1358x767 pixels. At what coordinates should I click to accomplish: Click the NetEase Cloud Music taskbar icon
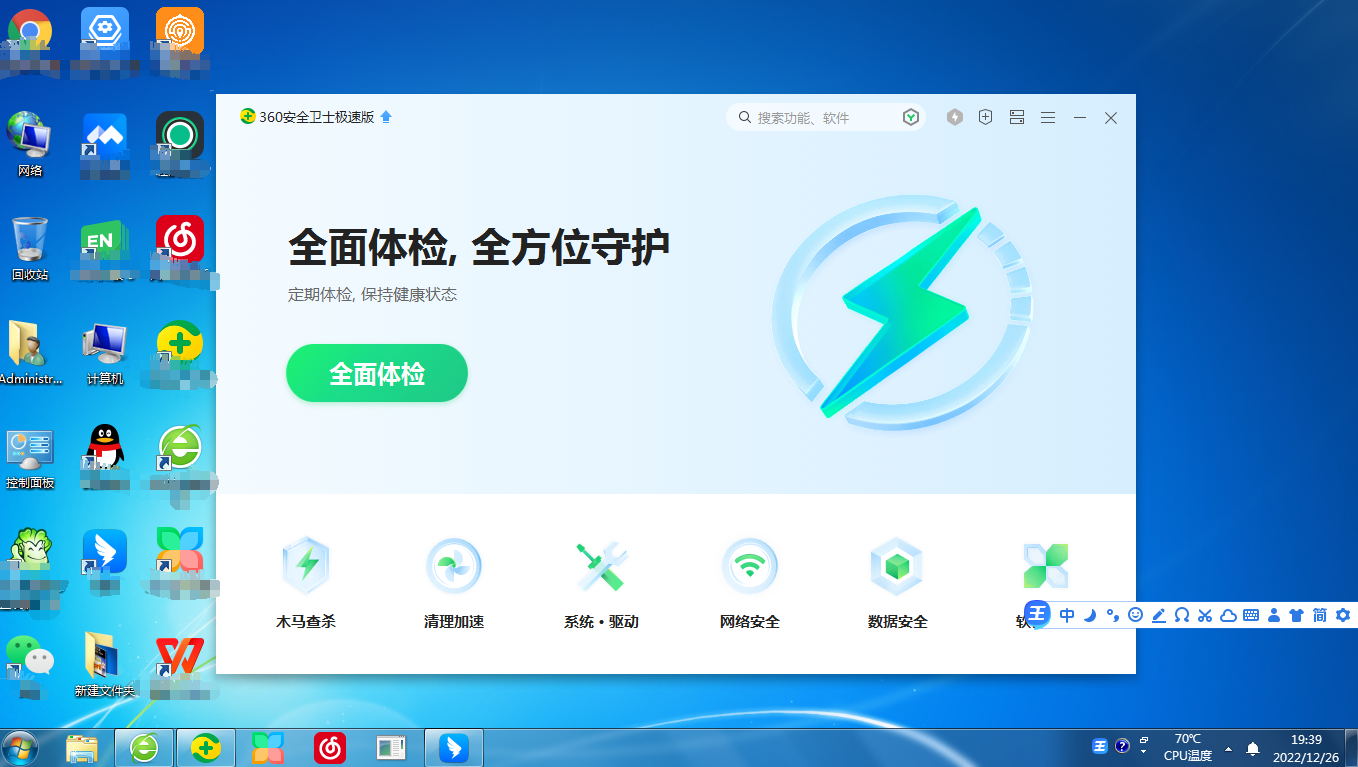330,748
